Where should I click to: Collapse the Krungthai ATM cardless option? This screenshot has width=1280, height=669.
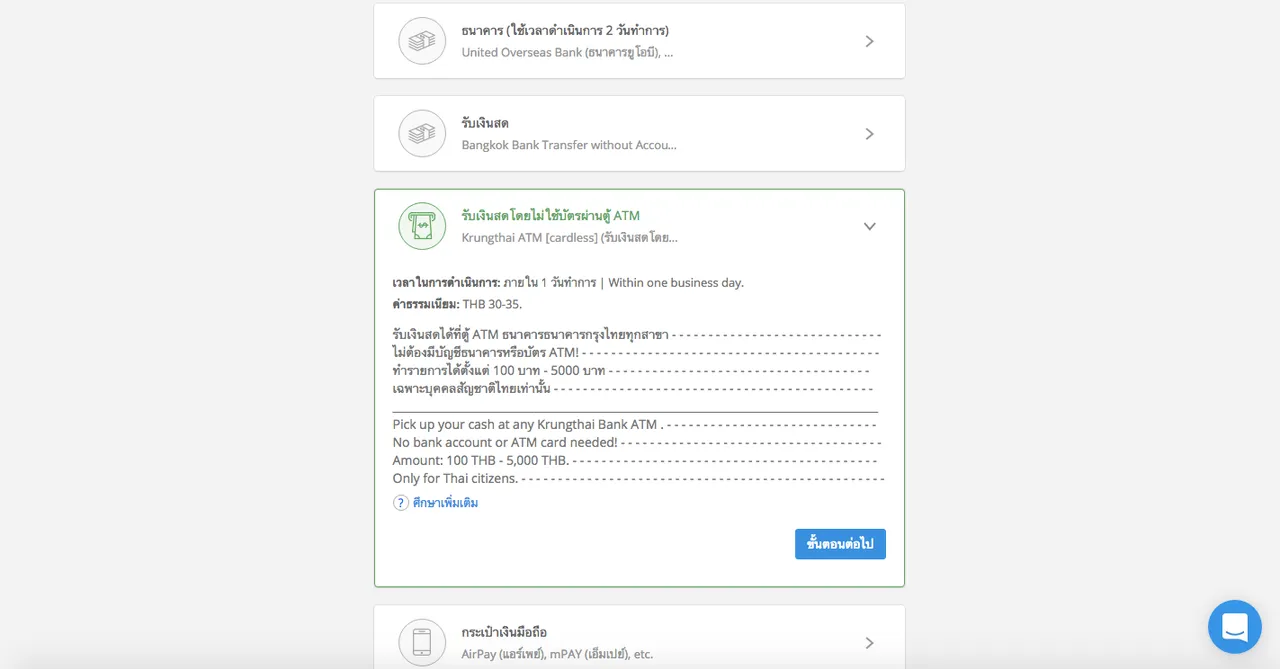pos(869,226)
